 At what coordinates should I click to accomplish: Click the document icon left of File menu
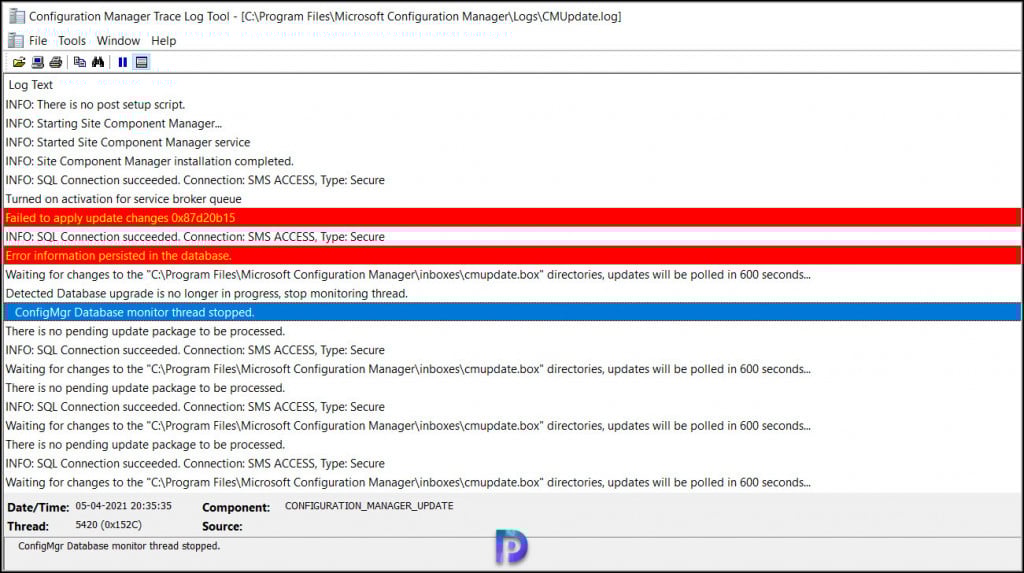point(16,41)
